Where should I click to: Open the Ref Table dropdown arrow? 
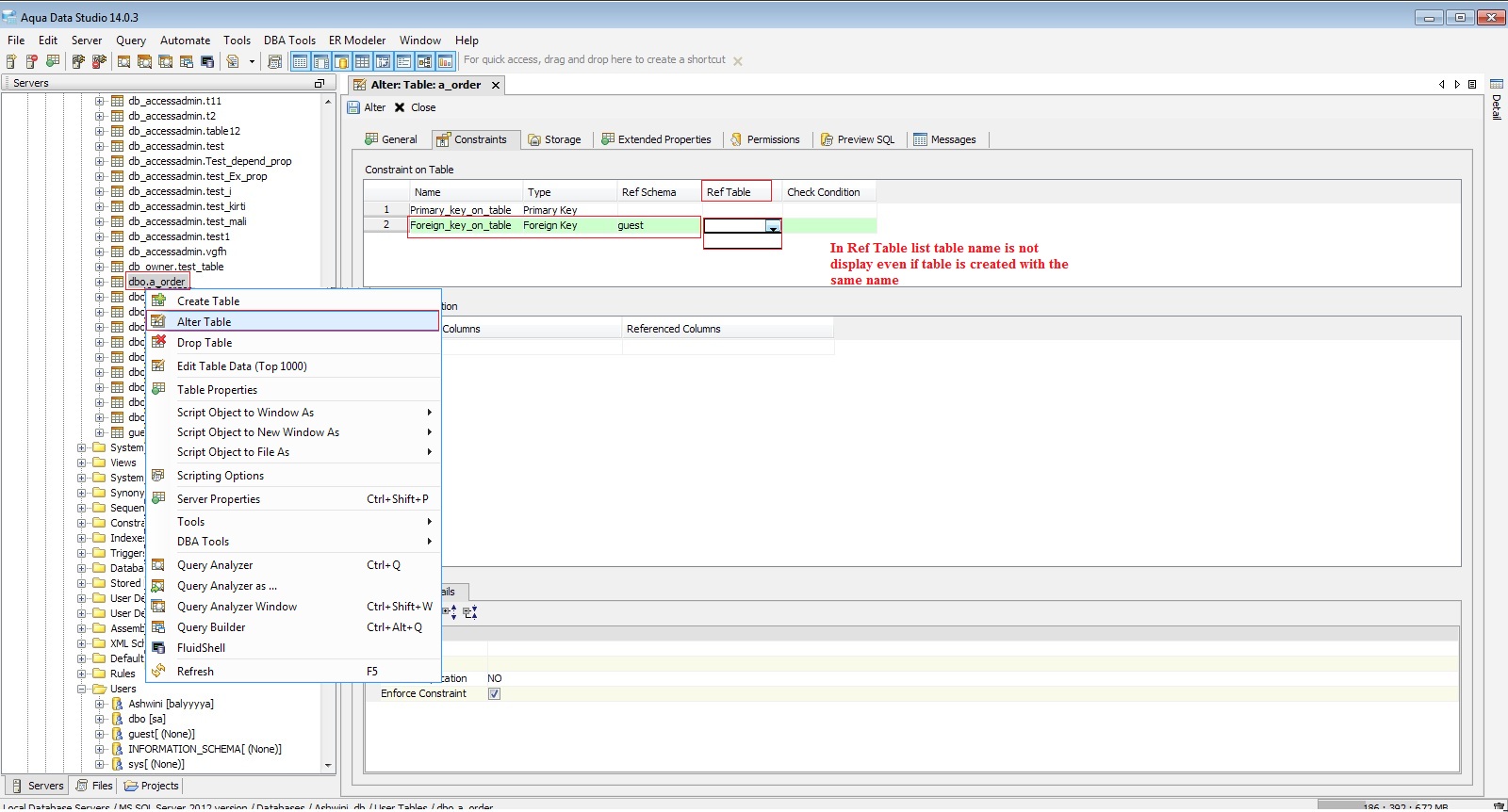tap(773, 226)
